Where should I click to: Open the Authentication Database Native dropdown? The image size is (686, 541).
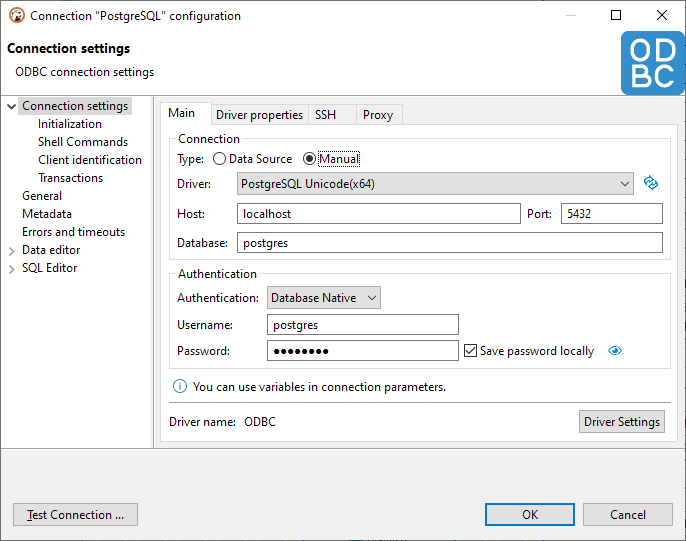[x=324, y=298]
